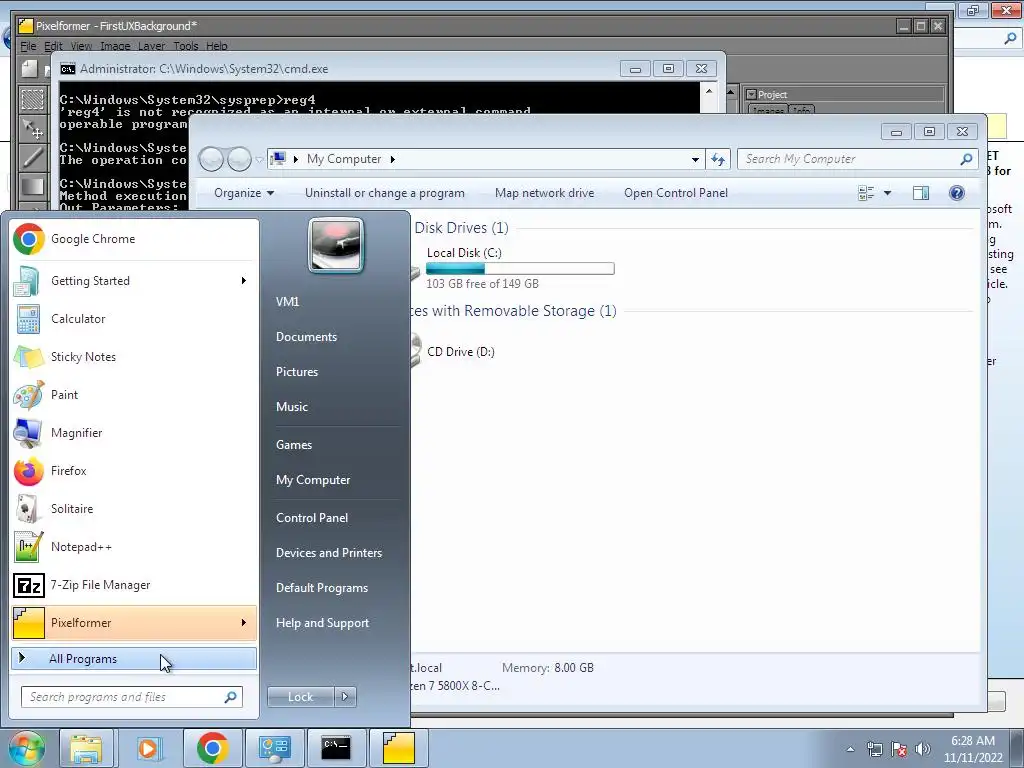Click the Back button in My Computer
This screenshot has height=768, width=1024.
coord(211,159)
